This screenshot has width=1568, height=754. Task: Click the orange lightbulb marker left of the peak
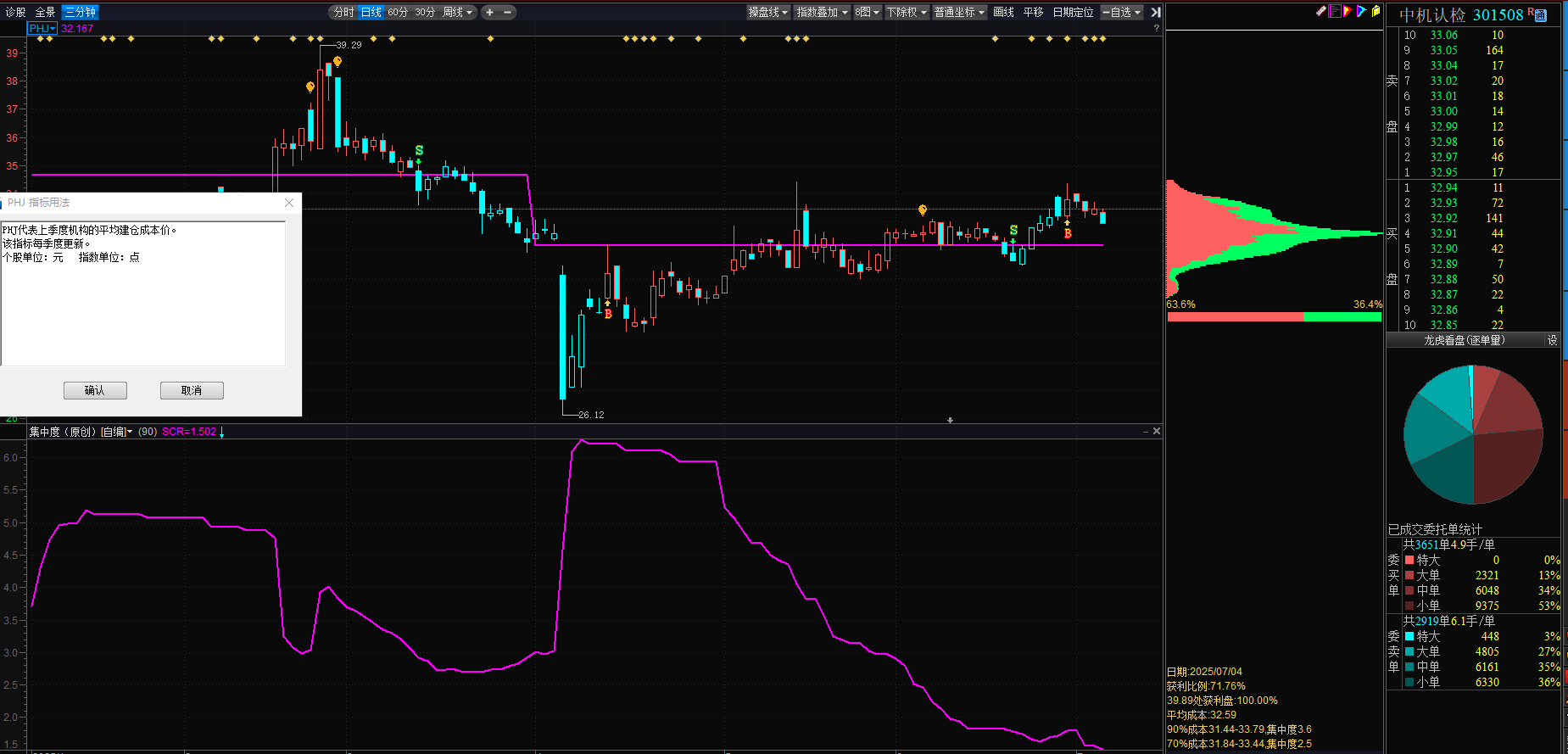click(x=310, y=87)
